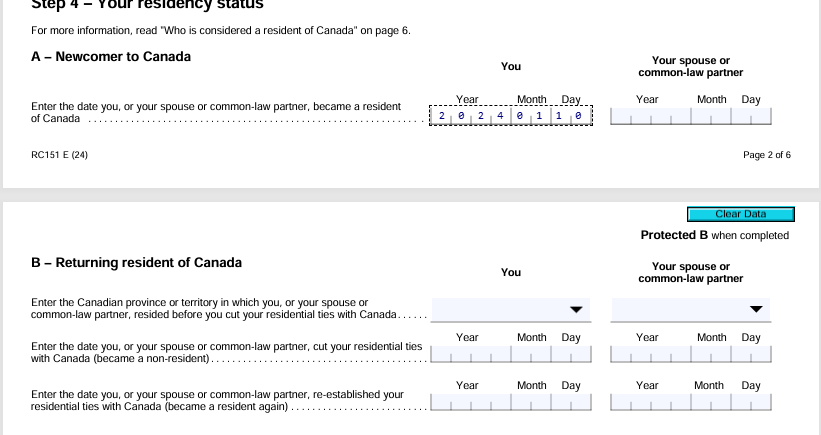
Task: Click your cut residential ties Month field
Action: (529, 355)
